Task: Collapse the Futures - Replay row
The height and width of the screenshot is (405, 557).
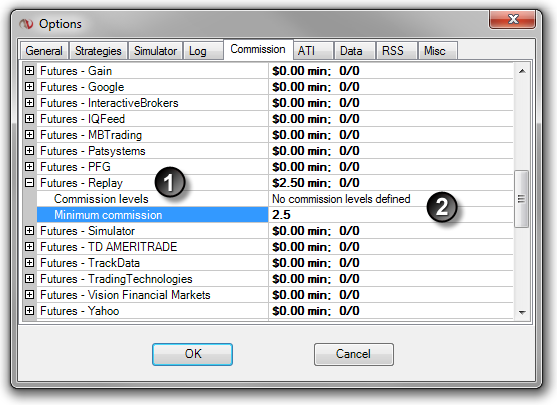Action: [29, 183]
